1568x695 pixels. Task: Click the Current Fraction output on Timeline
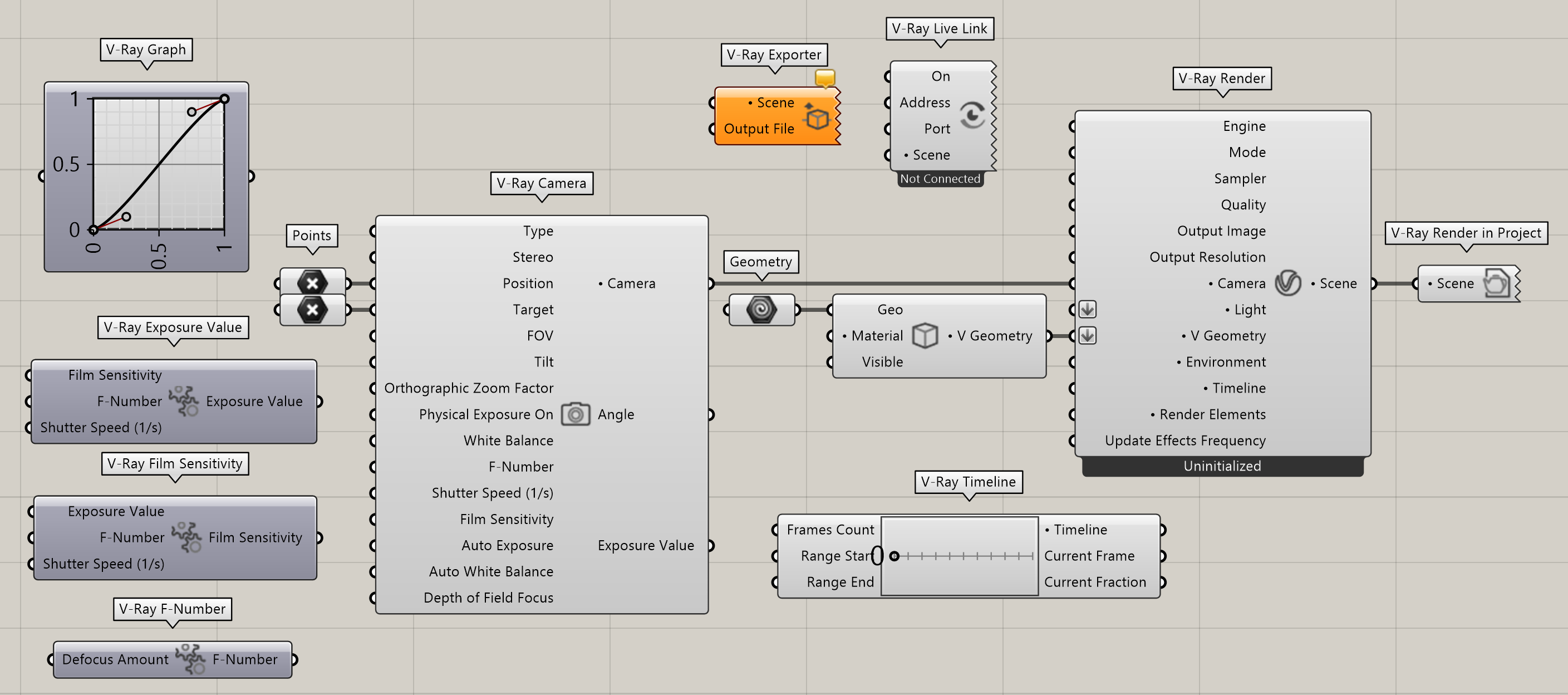coord(1095,582)
